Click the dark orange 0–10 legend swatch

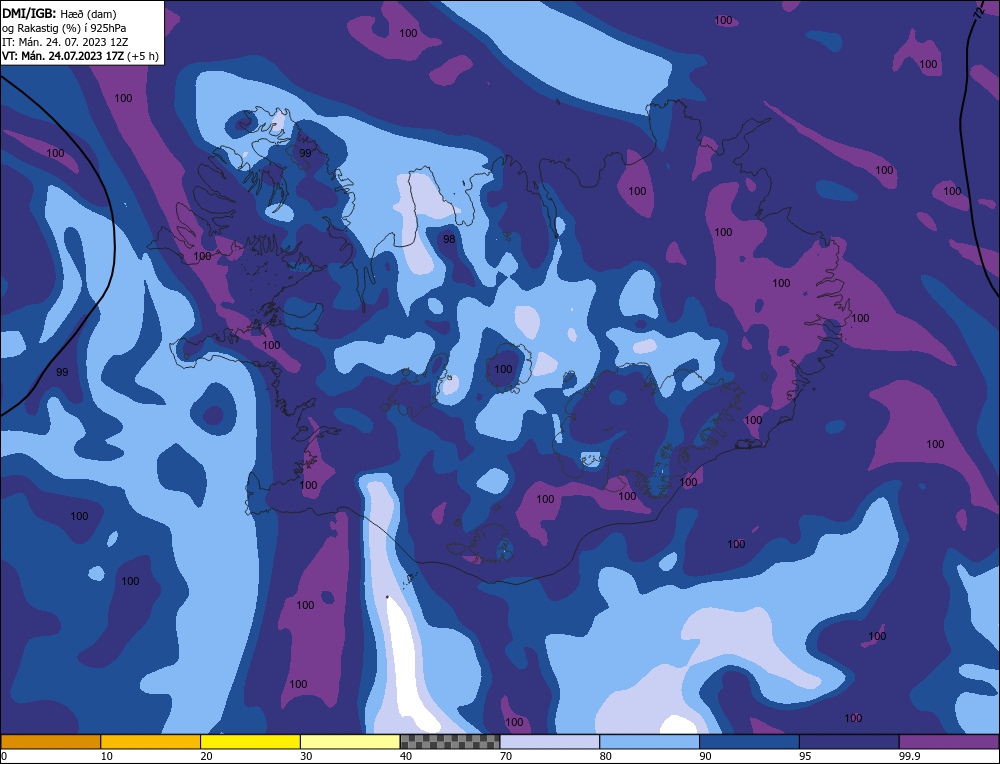point(50,741)
